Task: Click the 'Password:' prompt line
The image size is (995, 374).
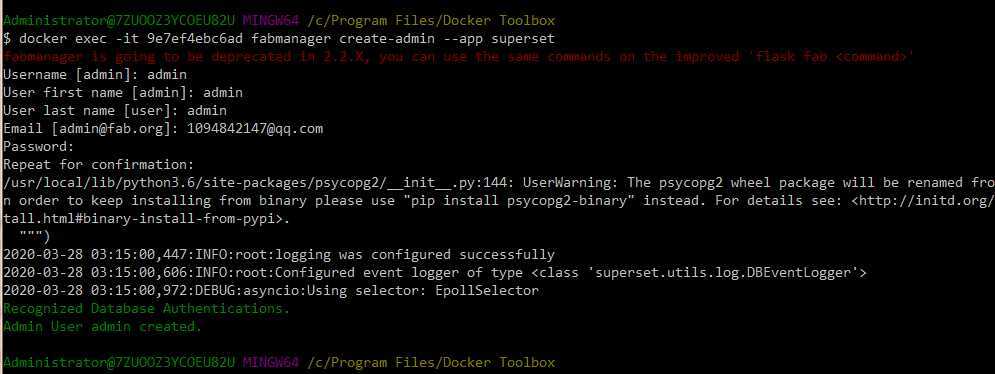Action: (x=39, y=147)
